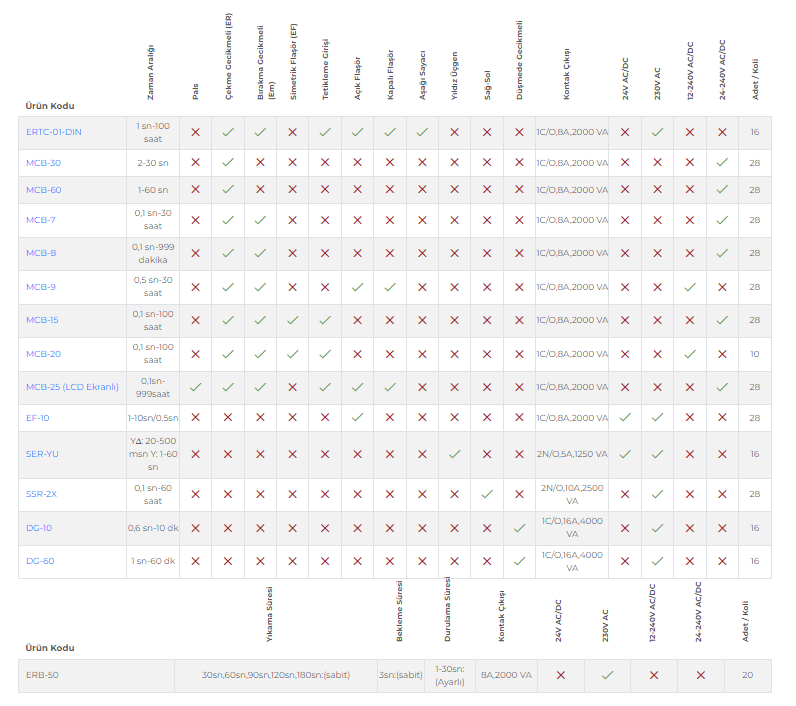Click MCB-60's 24-240V AC/DC checkmark
The height and width of the screenshot is (706, 796).
click(722, 189)
